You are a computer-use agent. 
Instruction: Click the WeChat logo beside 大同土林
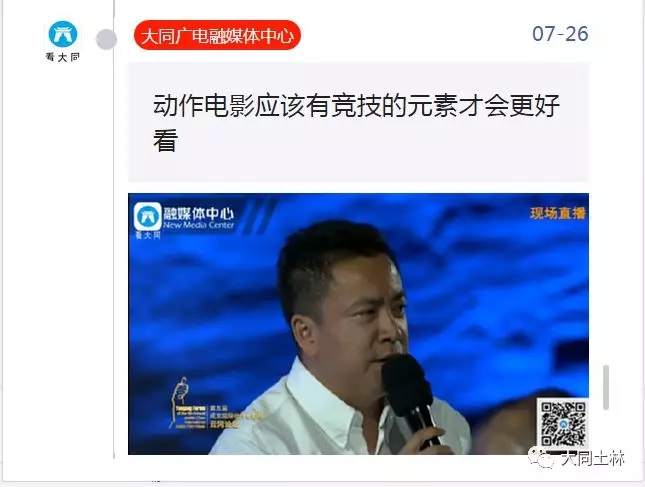click(543, 457)
